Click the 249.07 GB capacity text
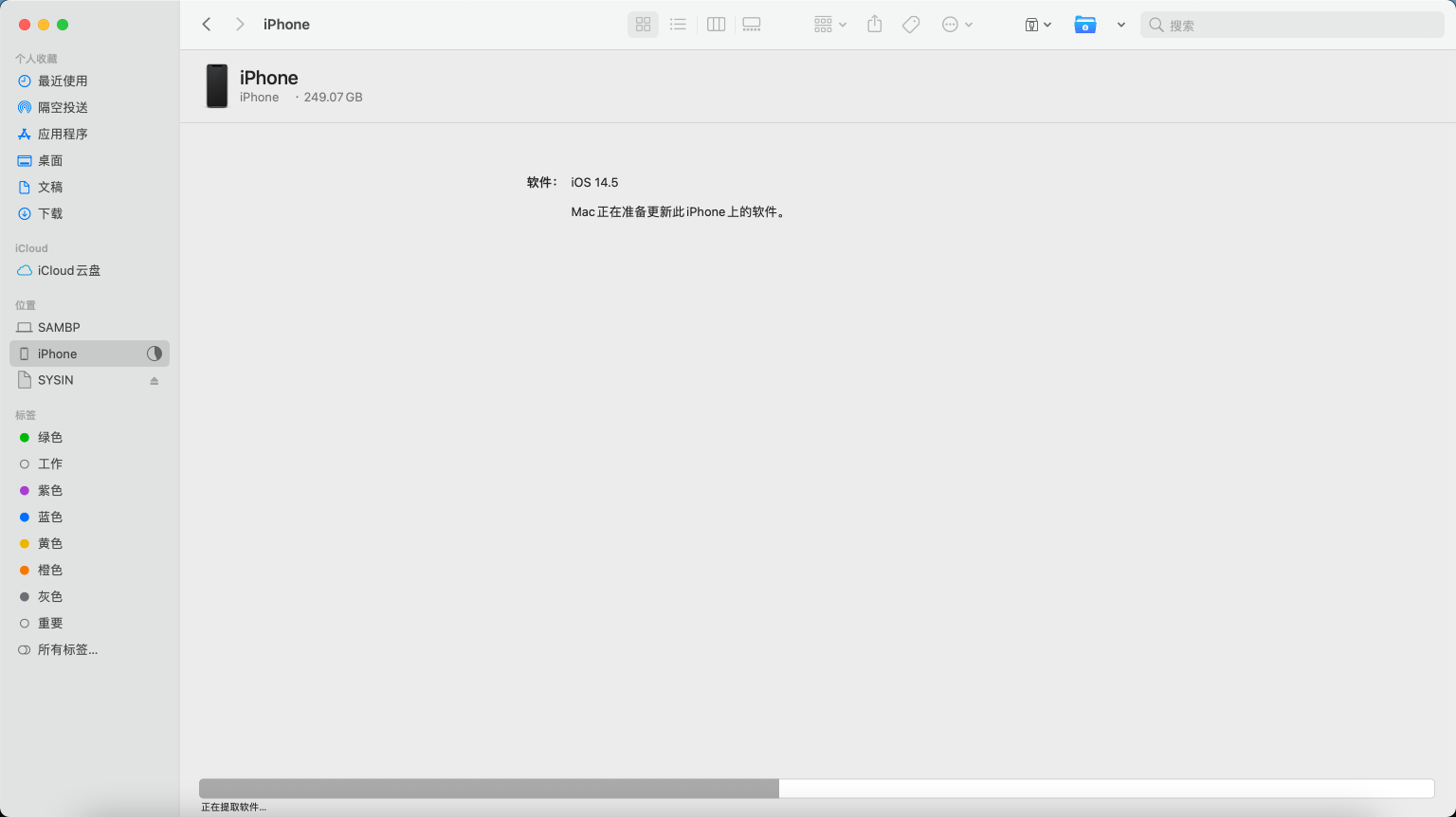Viewport: 1456px width, 817px height. pos(333,98)
